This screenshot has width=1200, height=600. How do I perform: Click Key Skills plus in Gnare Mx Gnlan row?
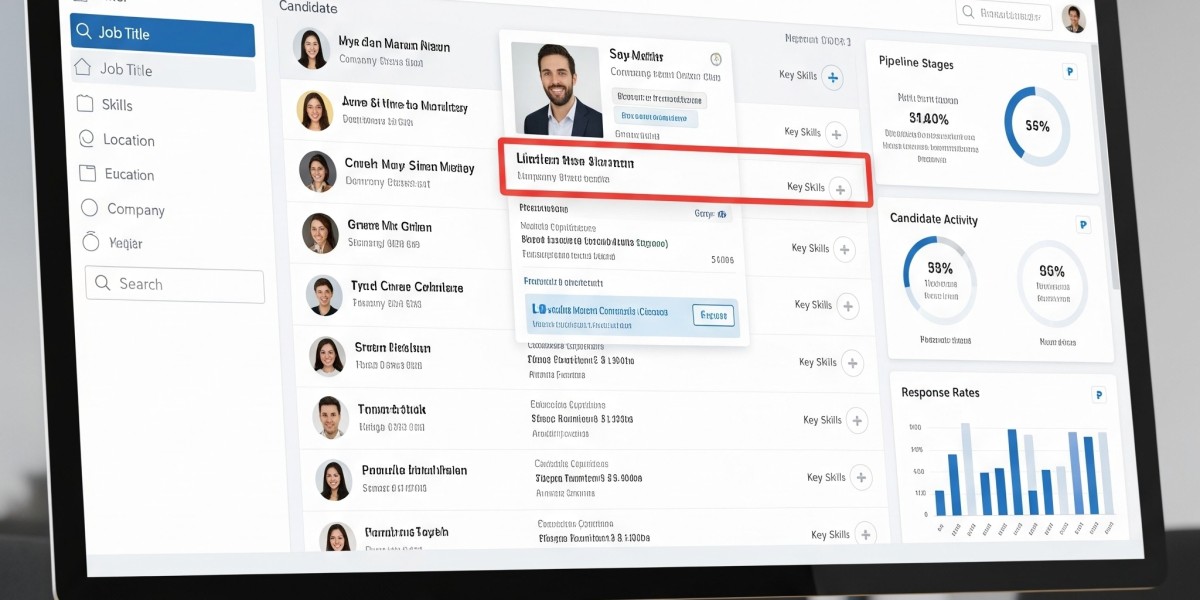point(844,249)
